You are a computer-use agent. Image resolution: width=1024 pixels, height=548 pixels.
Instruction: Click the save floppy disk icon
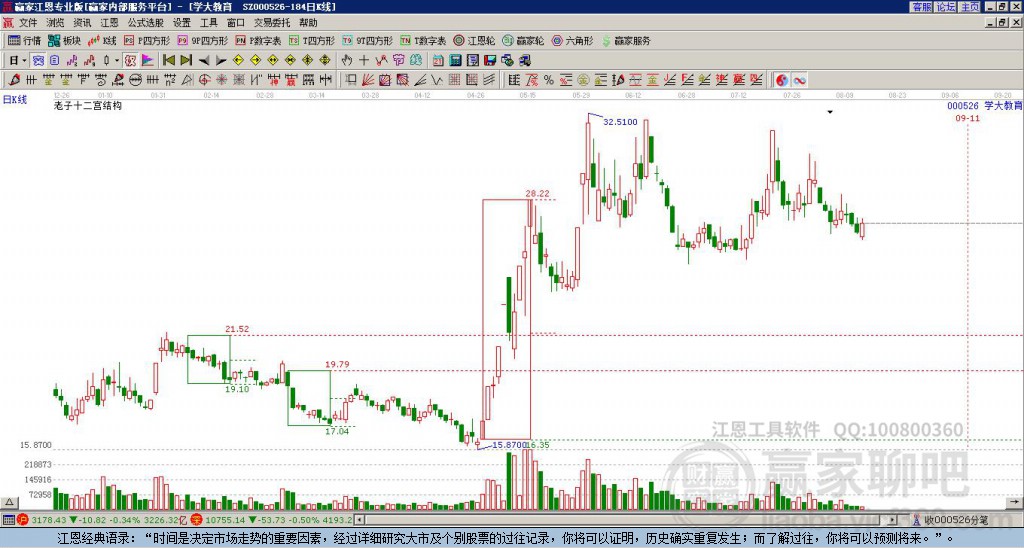tap(490, 61)
